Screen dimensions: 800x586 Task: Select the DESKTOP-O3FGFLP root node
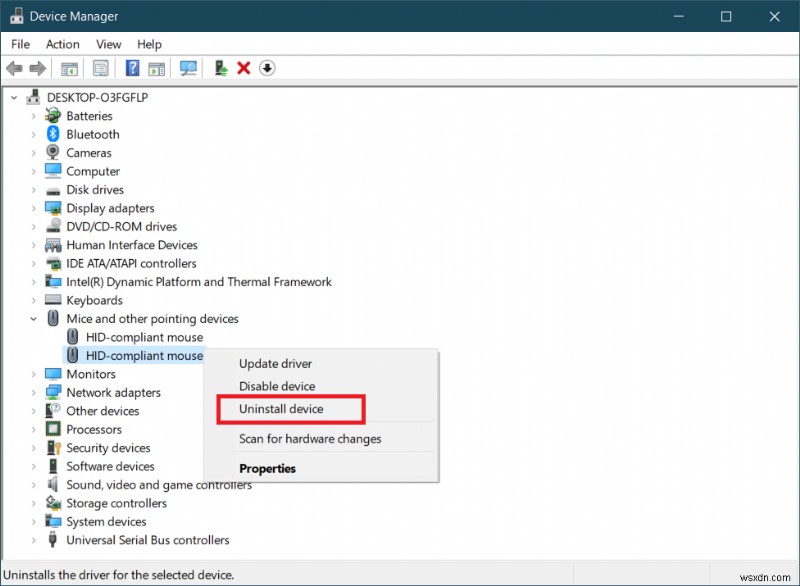click(94, 97)
